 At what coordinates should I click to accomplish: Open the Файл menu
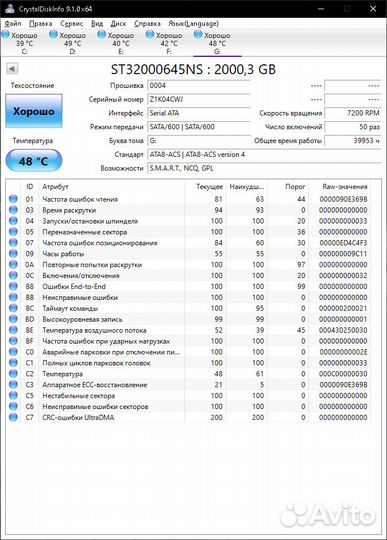[x=13, y=23]
